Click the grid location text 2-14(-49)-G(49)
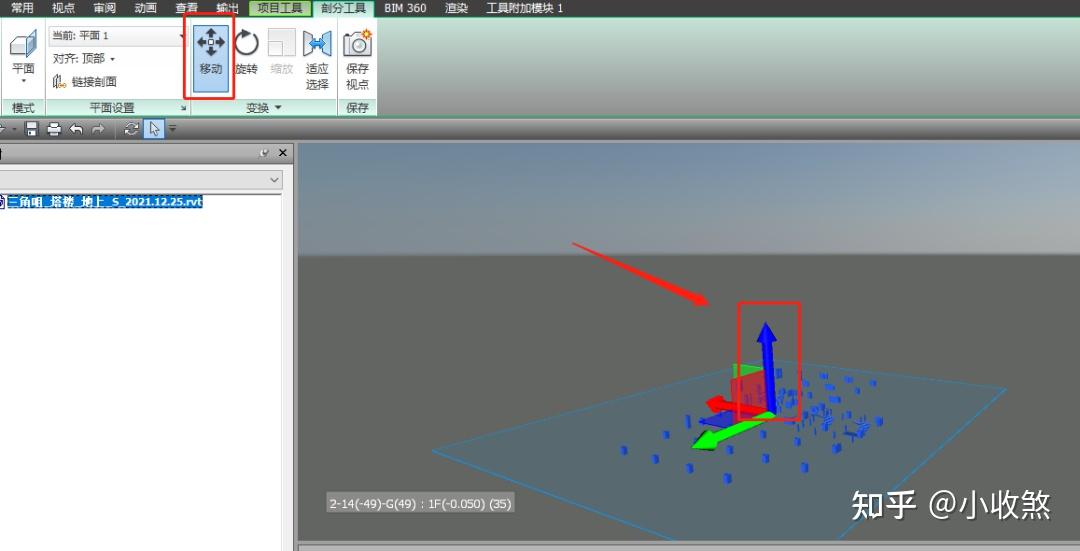This screenshot has width=1080, height=551. click(x=373, y=503)
